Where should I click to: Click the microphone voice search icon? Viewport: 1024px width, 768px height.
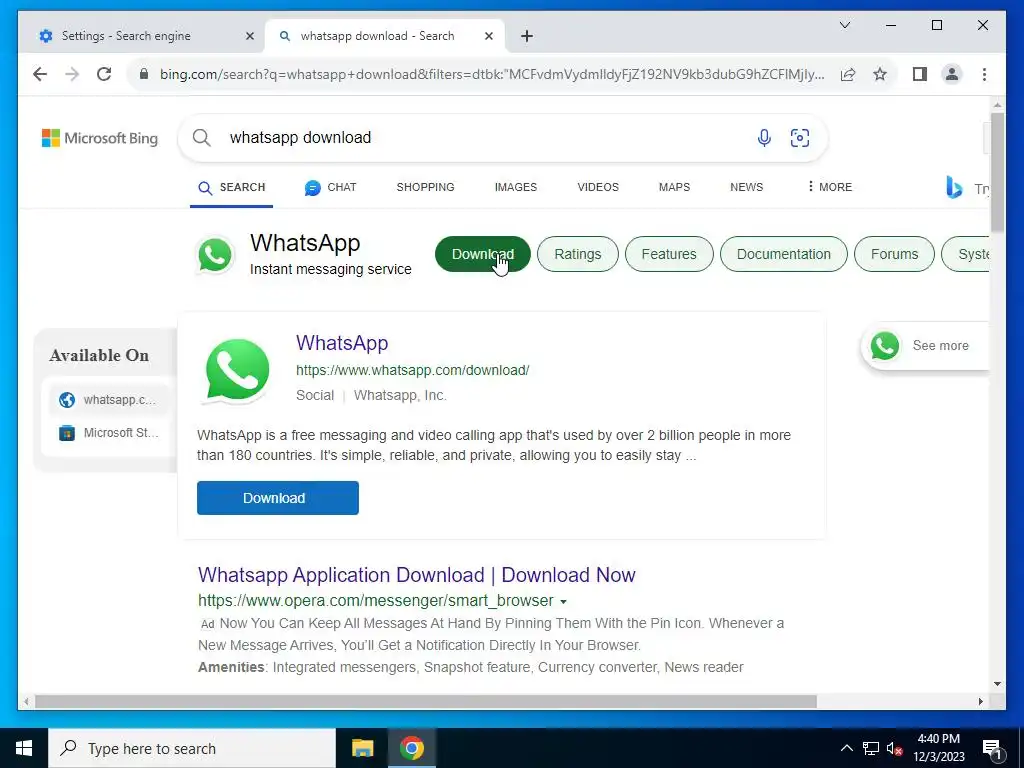point(764,138)
